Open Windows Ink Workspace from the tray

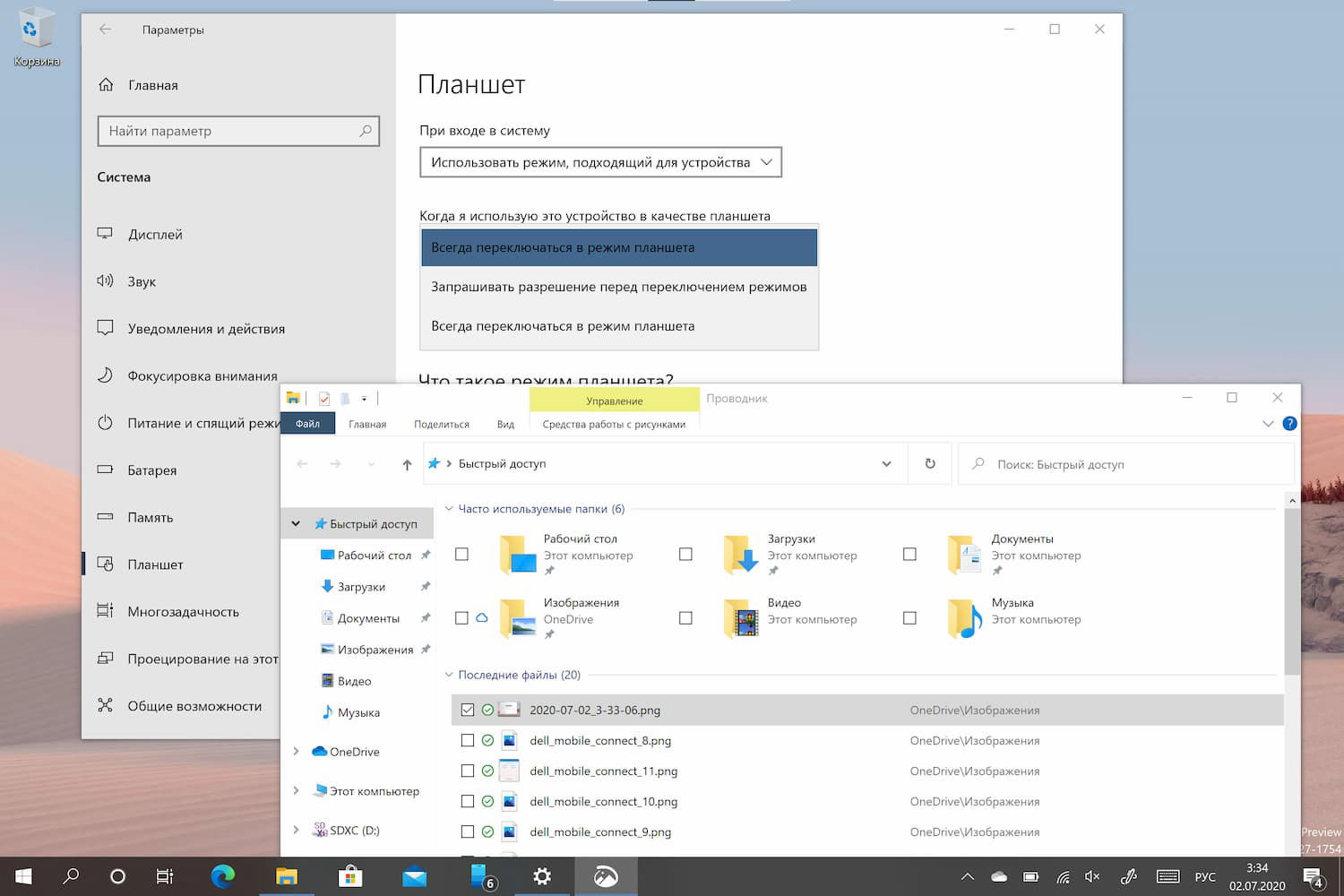1129,876
